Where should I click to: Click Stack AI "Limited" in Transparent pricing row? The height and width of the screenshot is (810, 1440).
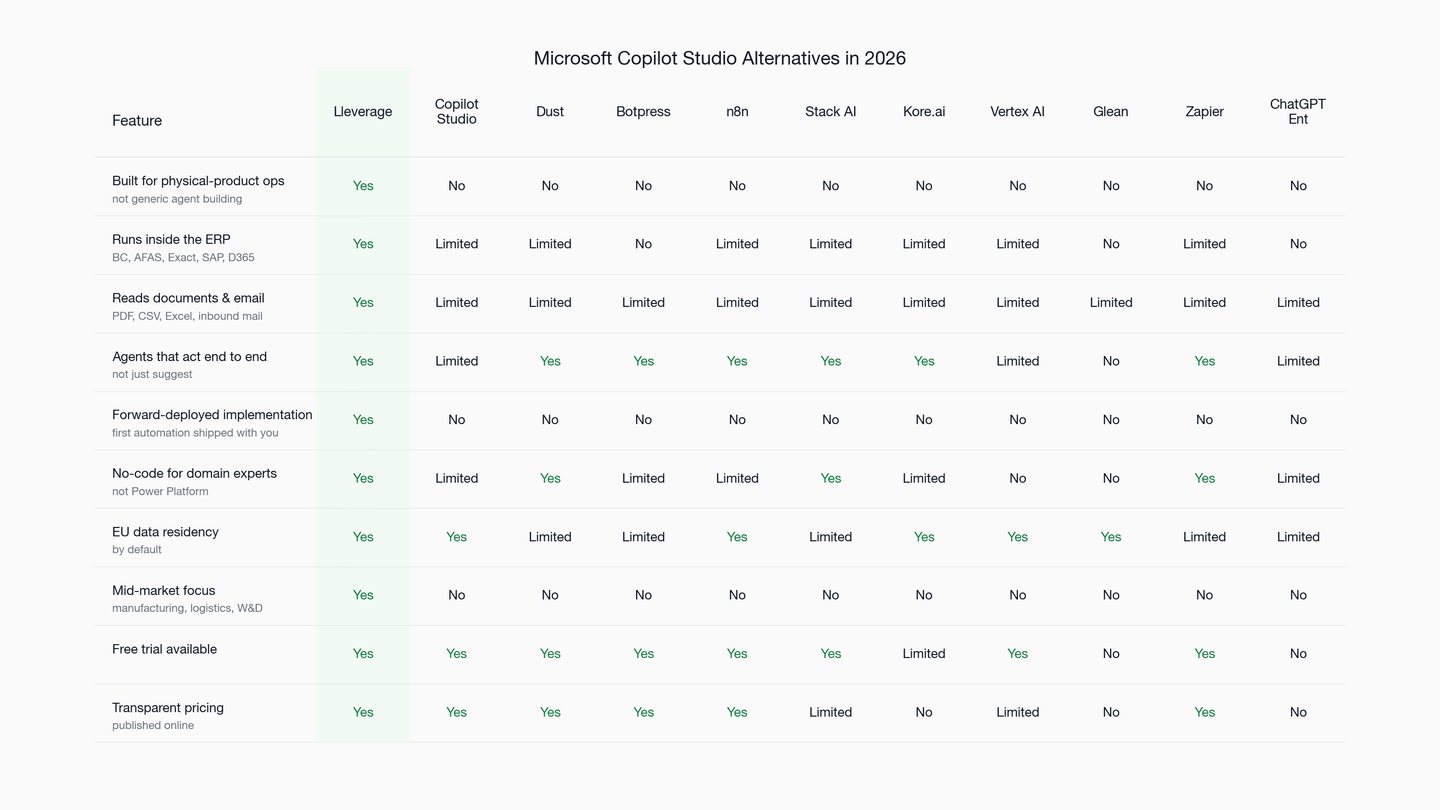[831, 712]
